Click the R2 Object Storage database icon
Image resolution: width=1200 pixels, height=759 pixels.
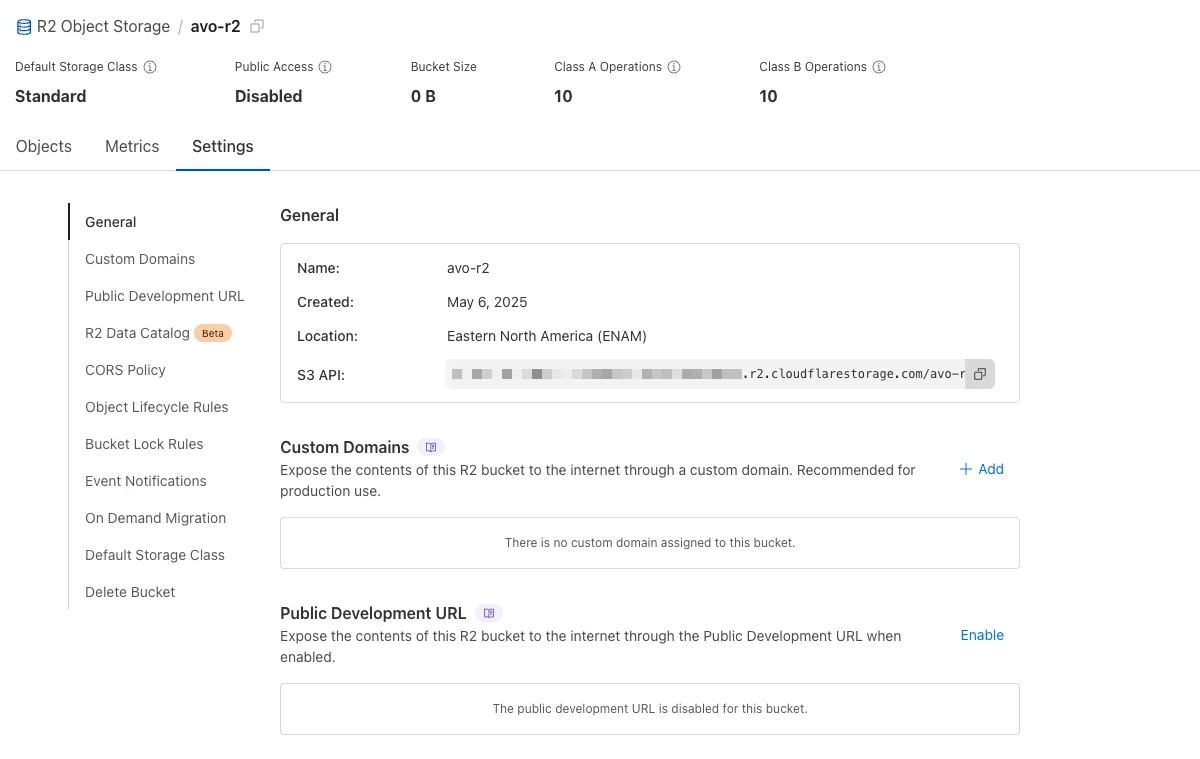(x=24, y=27)
